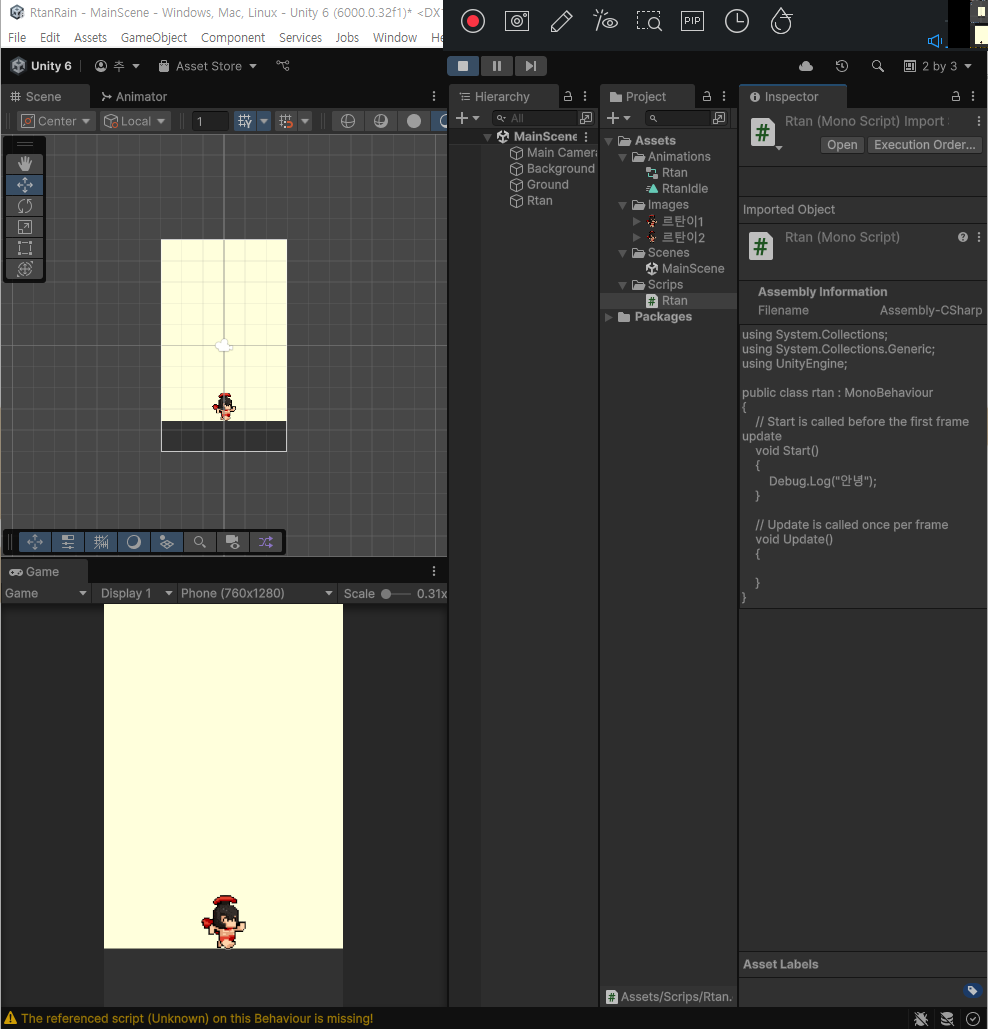The image size is (988, 1029).
Task: Open Unity global search magnifier
Action: [877, 66]
